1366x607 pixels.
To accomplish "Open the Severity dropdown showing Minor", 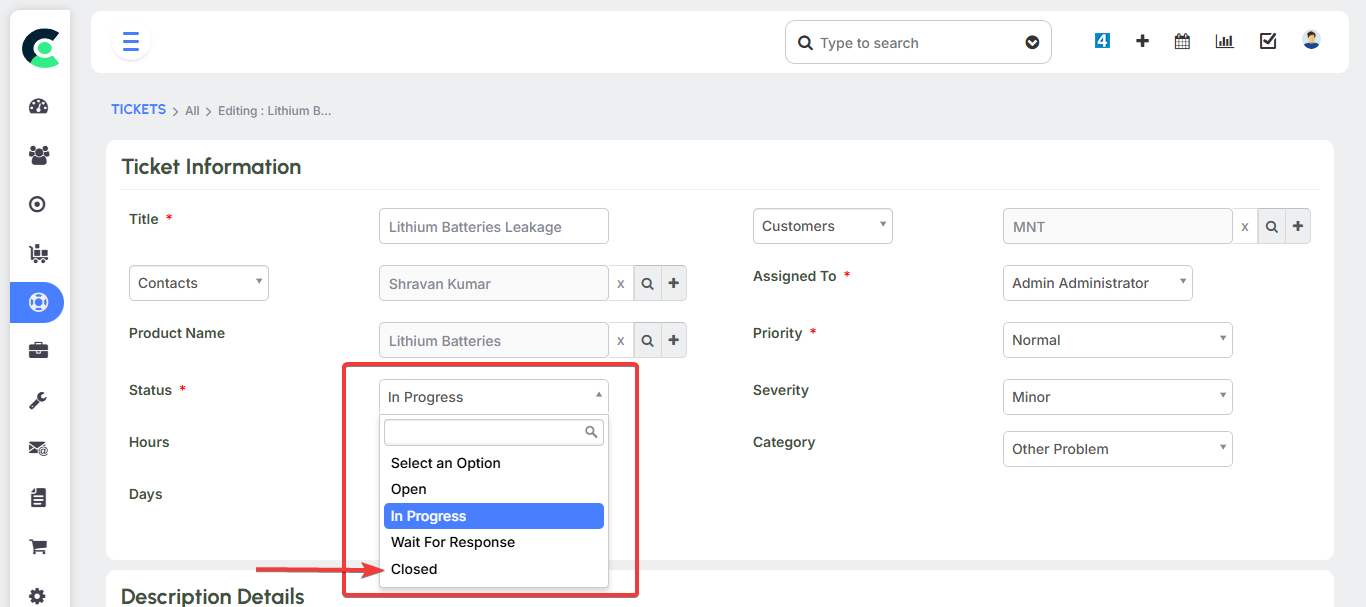I will (x=1116, y=397).
